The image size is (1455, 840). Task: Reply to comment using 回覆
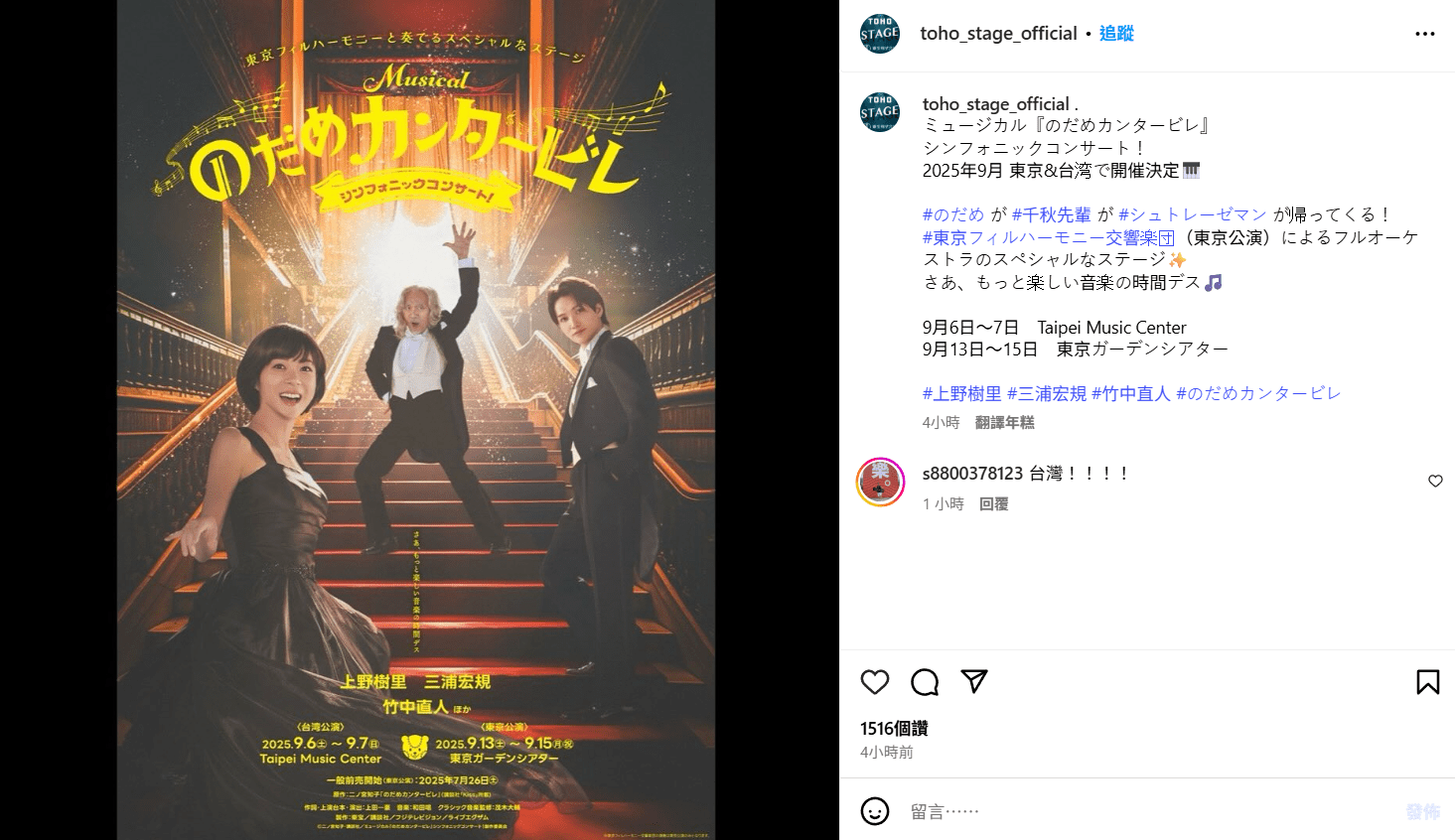click(x=994, y=504)
